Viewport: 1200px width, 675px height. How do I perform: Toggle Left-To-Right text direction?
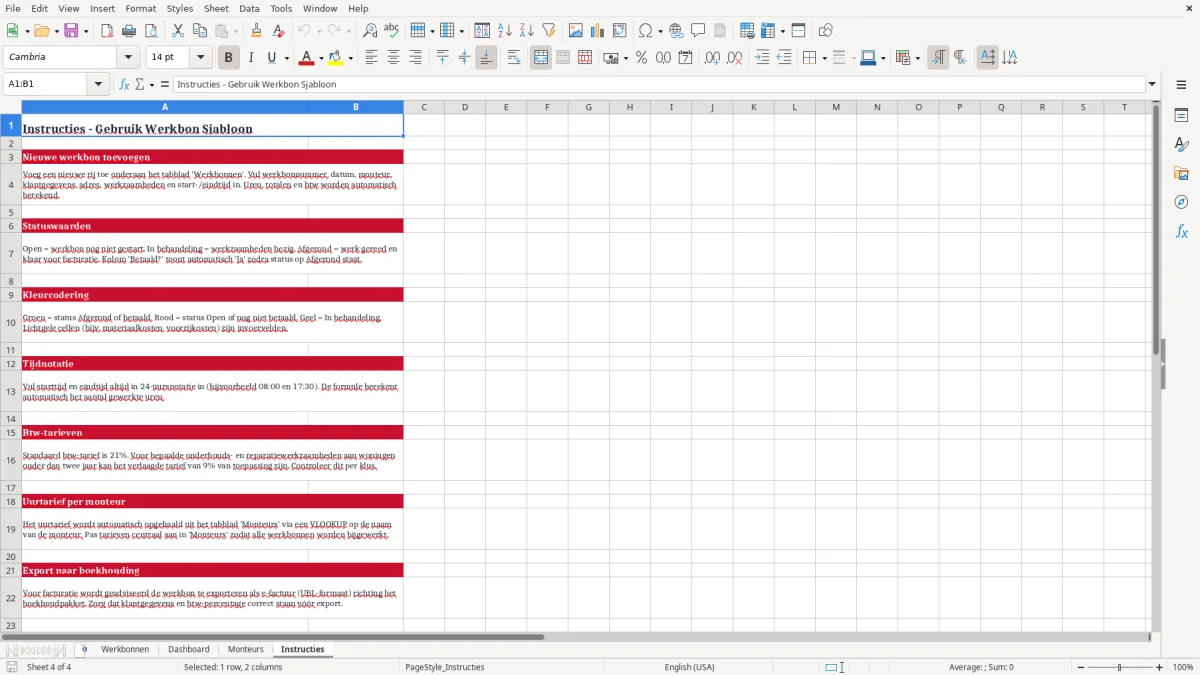point(938,58)
